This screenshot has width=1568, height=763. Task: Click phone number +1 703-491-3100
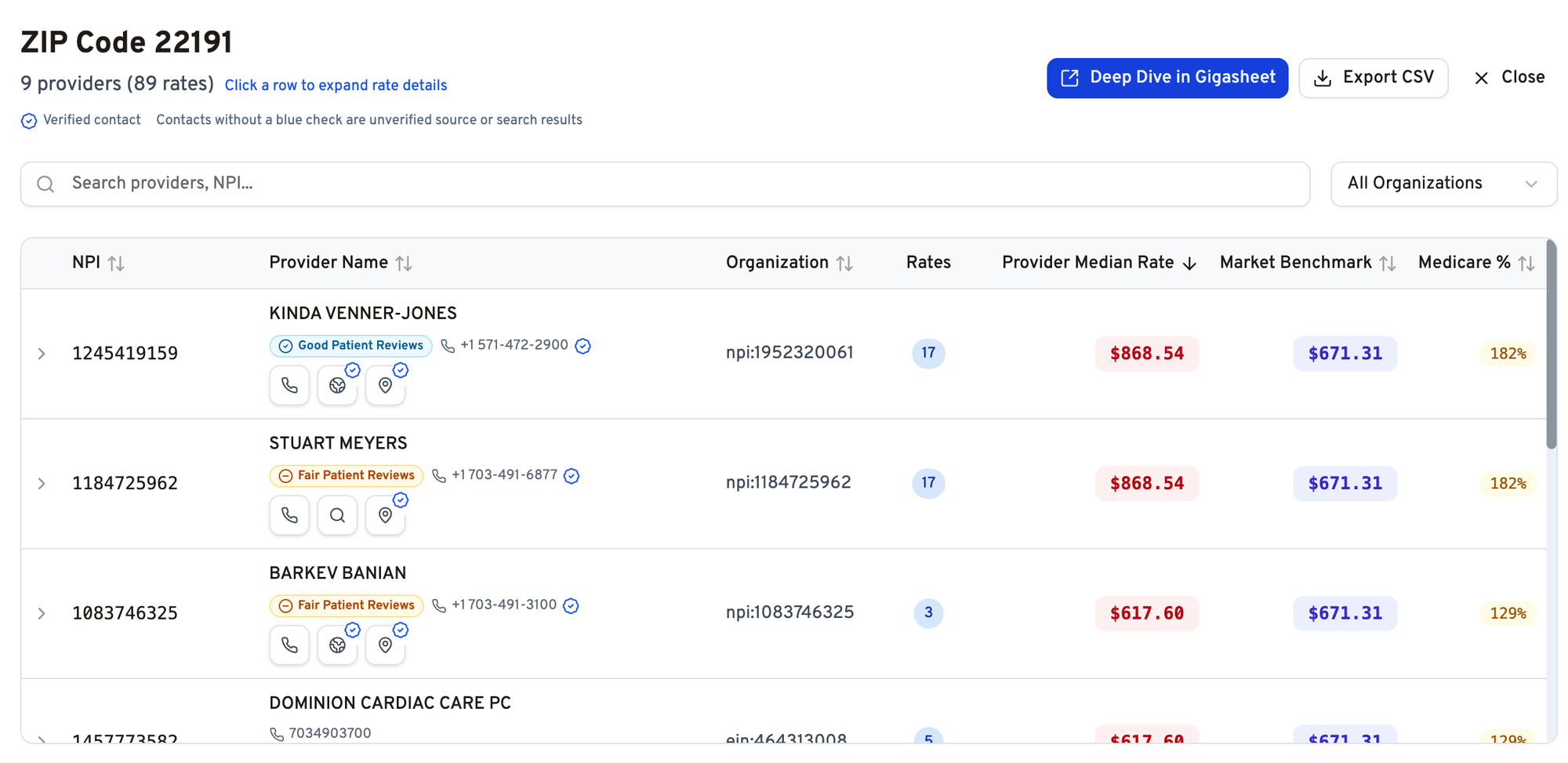click(504, 605)
